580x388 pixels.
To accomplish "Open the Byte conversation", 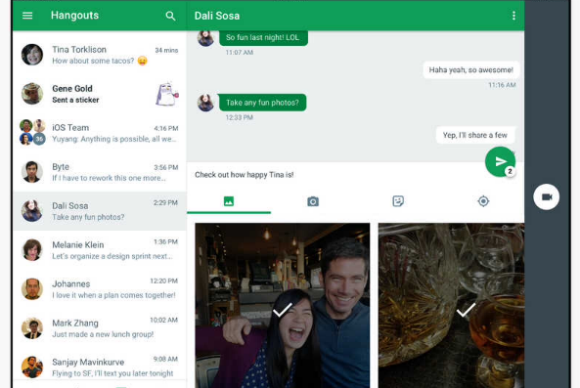I will pyautogui.click(x=100, y=172).
